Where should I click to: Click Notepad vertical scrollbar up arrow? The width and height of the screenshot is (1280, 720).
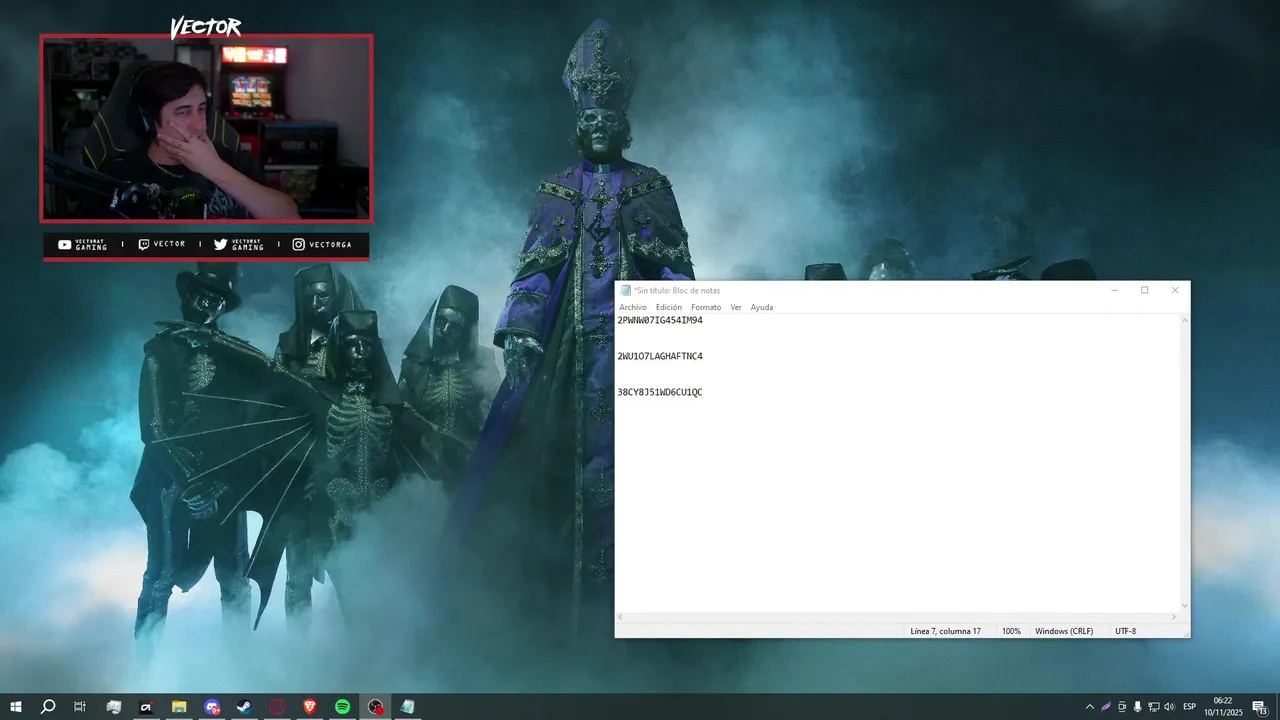1185,320
